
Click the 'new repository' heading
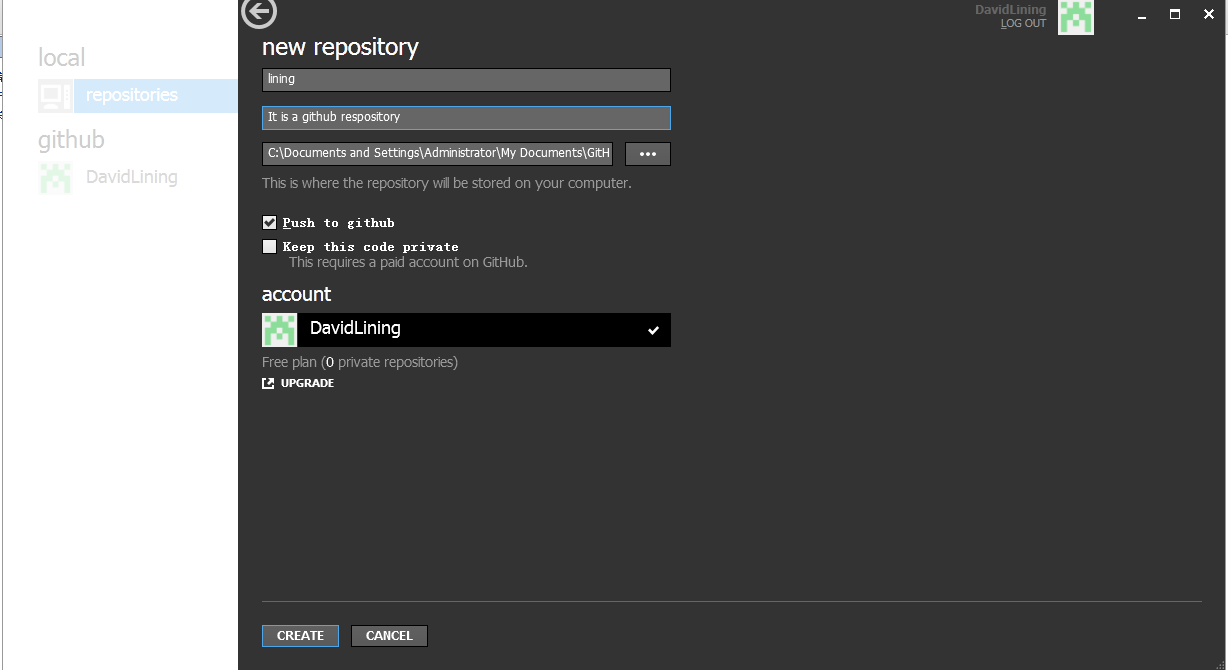point(340,47)
